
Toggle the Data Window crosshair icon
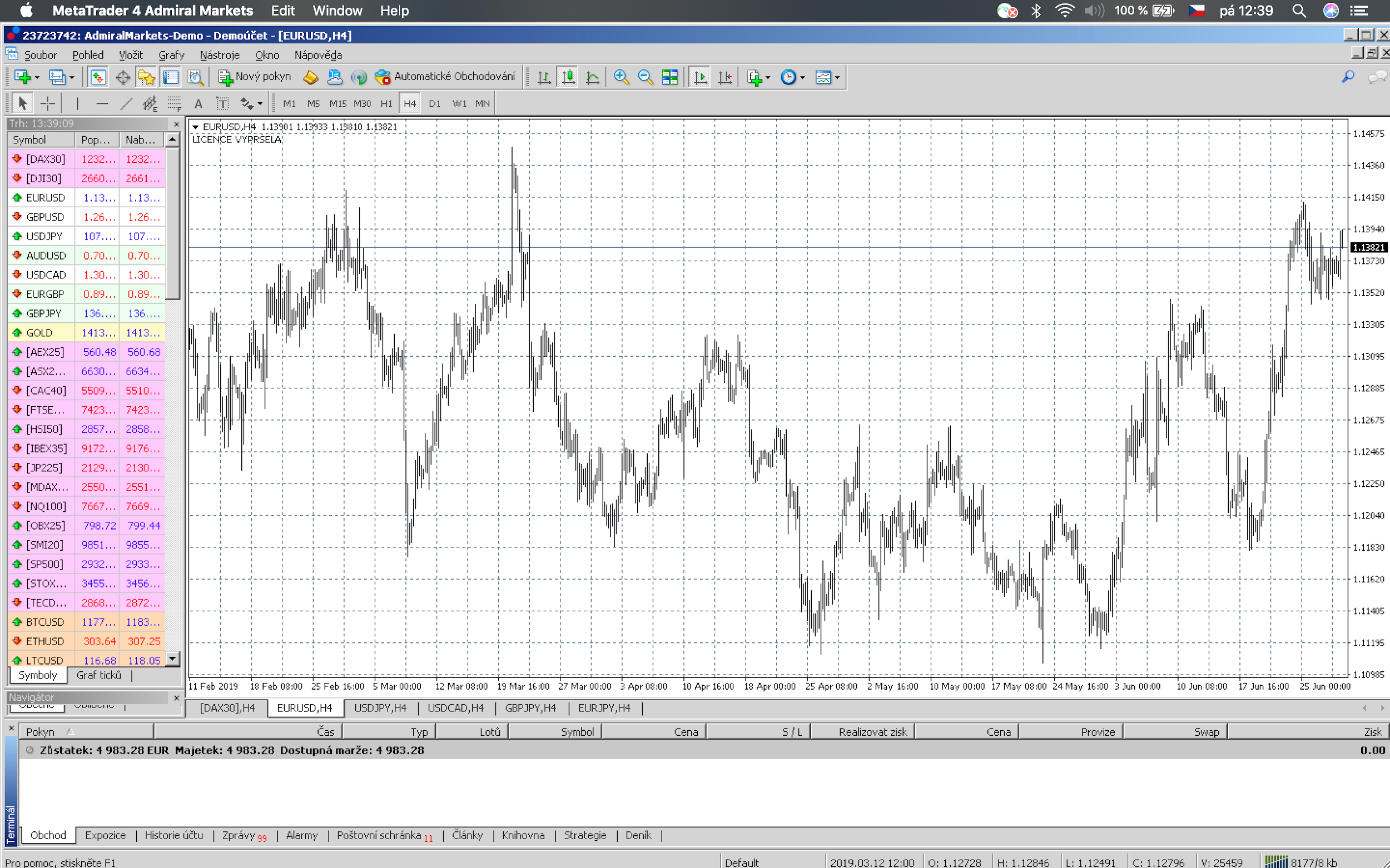(122, 76)
